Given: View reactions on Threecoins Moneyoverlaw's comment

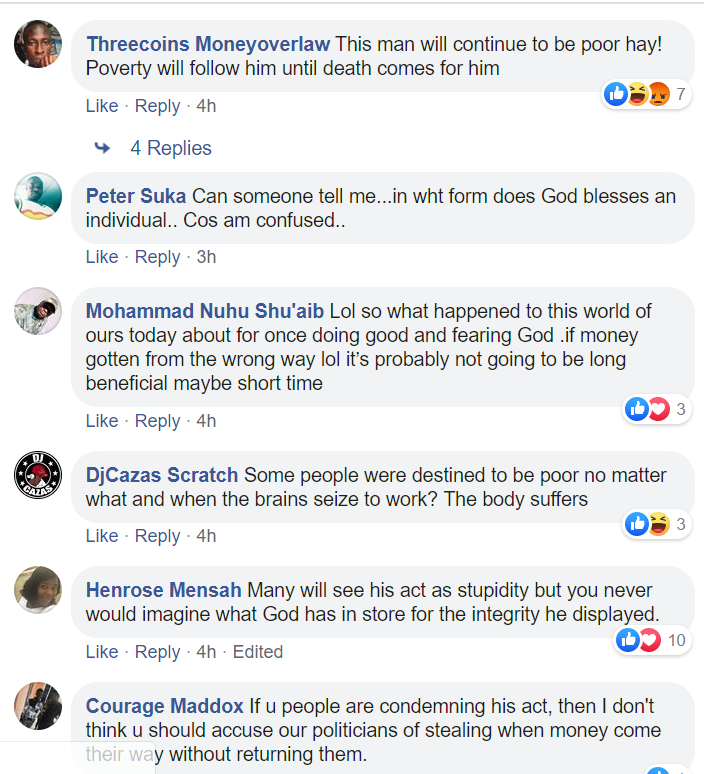Looking at the screenshot, I should (x=637, y=95).
